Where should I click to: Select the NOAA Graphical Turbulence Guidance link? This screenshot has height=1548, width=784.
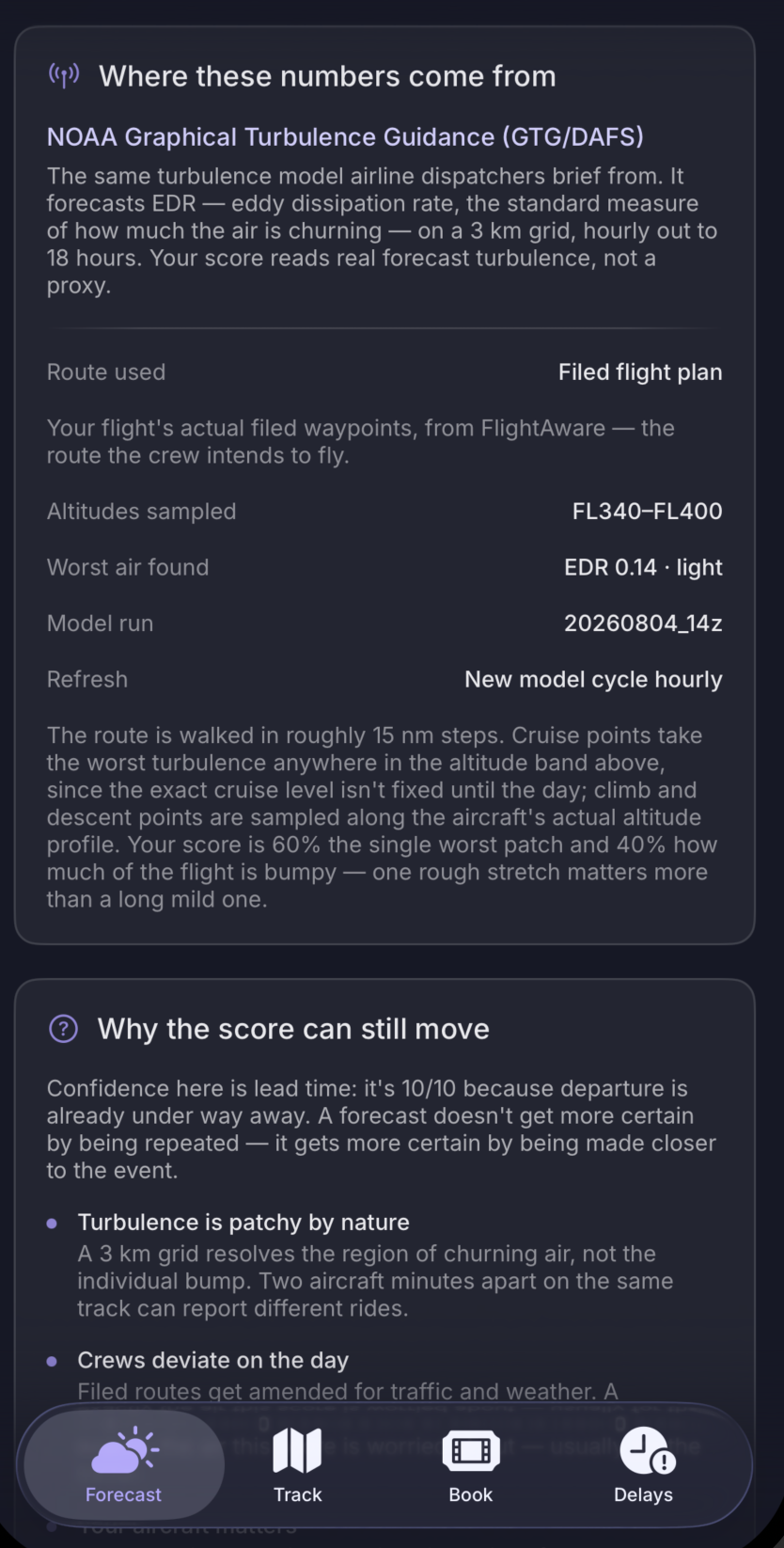click(x=345, y=136)
